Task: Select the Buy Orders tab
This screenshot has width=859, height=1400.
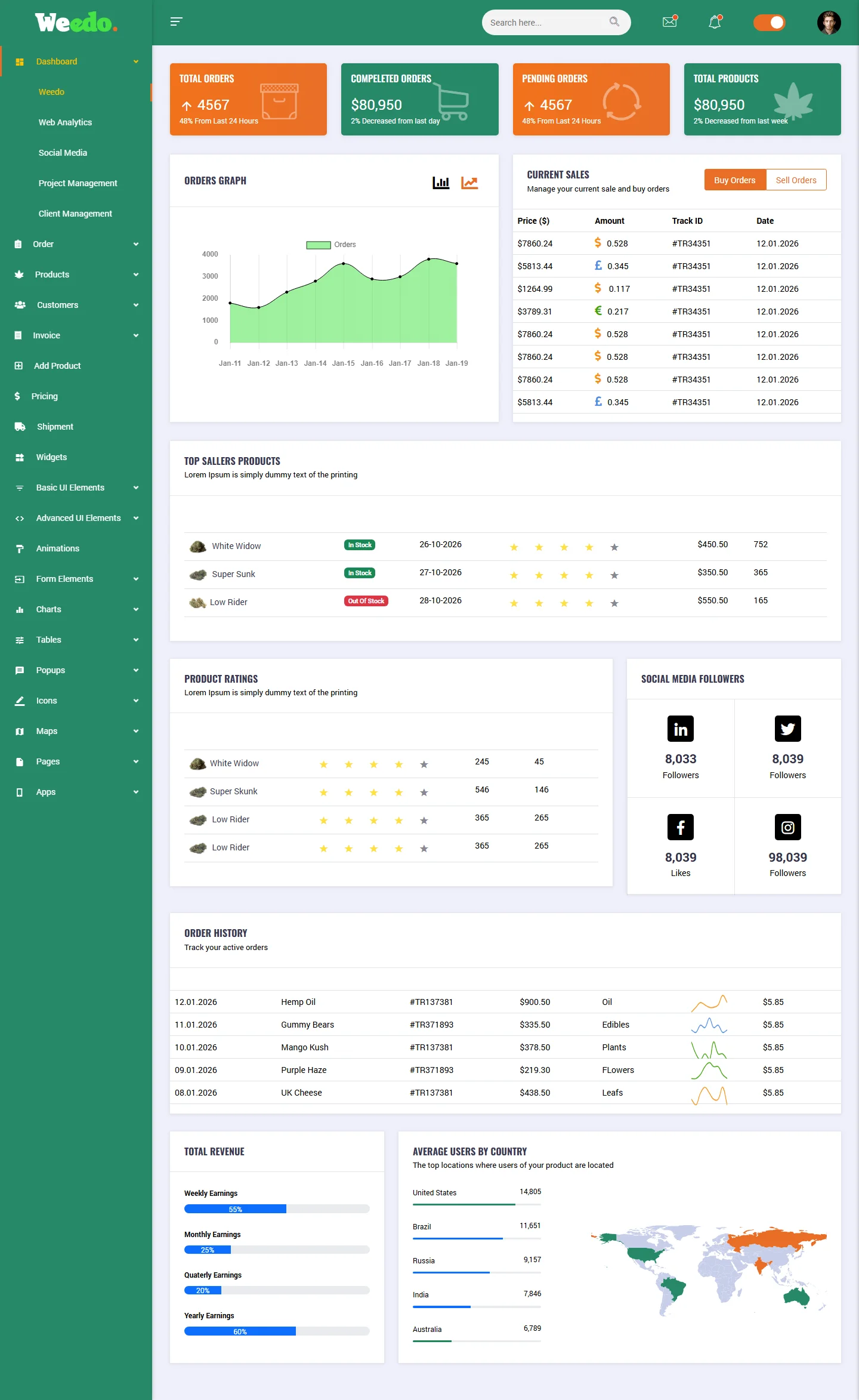Action: point(734,180)
